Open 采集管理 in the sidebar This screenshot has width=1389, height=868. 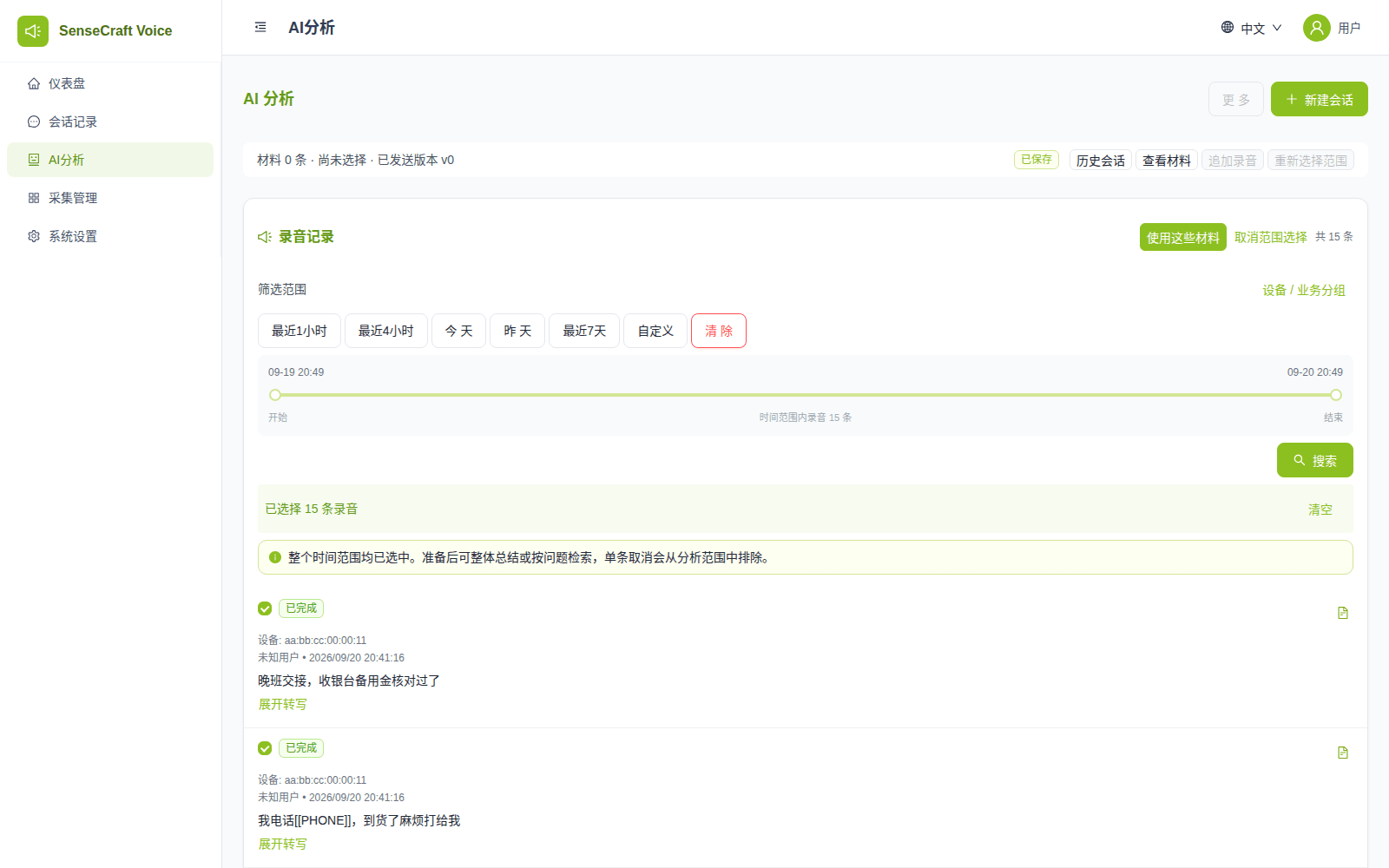point(110,198)
